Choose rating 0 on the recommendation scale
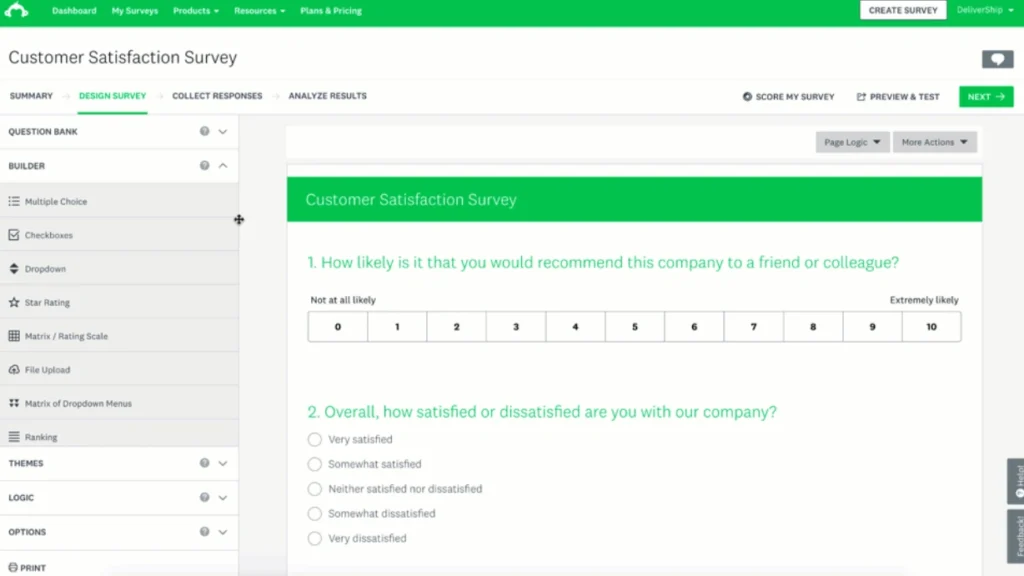Screen dimensions: 1024x576 [338, 327]
